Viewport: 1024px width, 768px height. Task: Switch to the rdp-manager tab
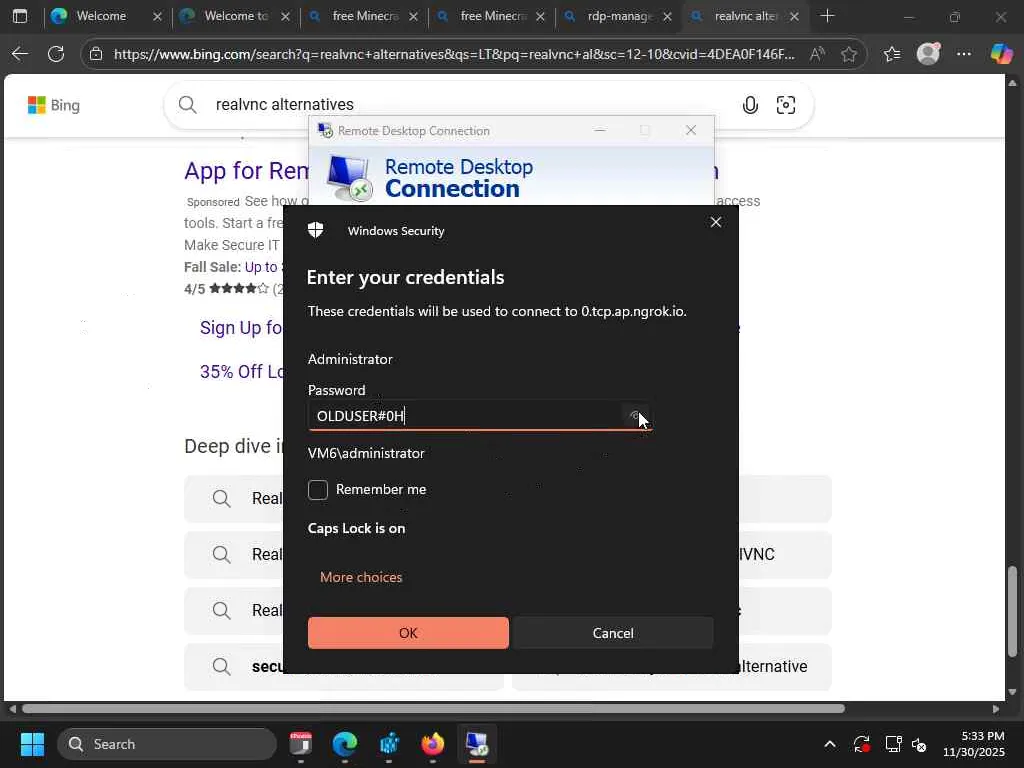click(618, 16)
